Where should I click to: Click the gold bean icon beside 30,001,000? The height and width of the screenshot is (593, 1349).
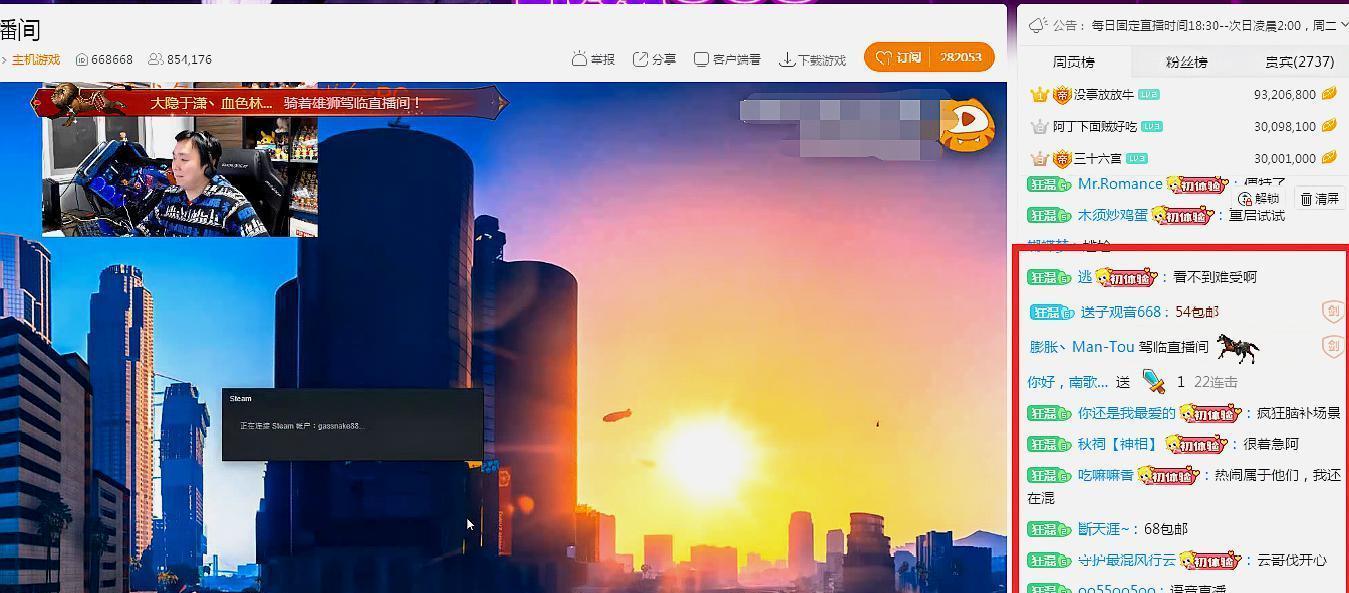1329,158
